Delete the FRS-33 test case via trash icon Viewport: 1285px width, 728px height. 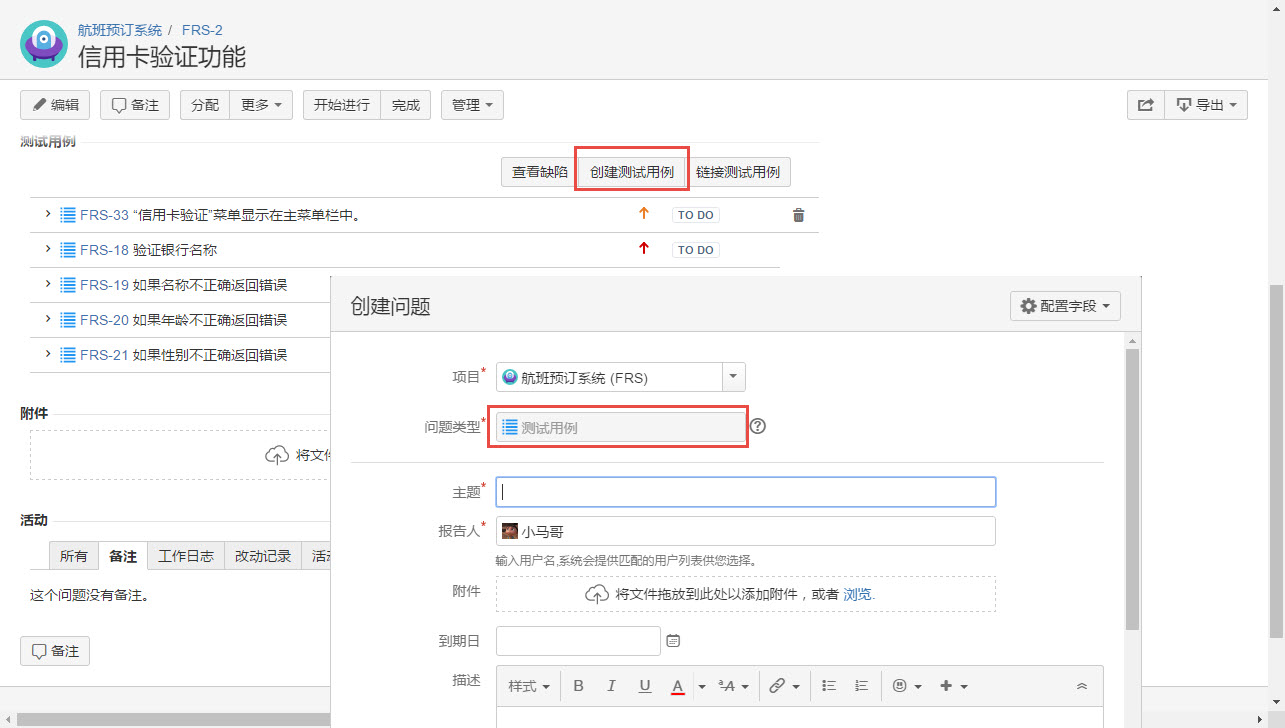coord(798,215)
